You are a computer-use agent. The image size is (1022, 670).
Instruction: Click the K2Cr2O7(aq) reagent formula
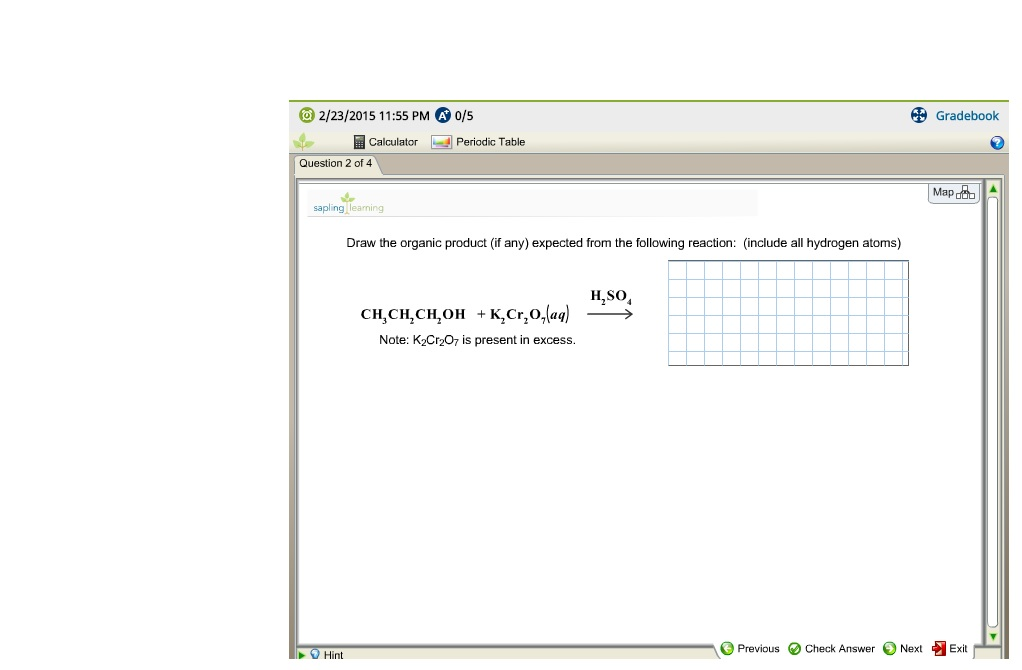coord(529,315)
